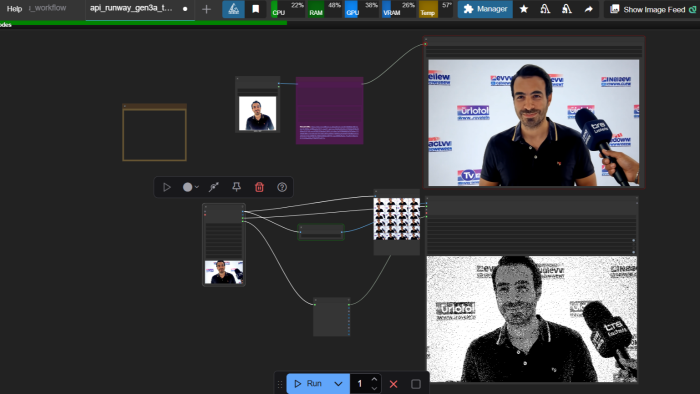Click the grid of portrait frames thumbnail
700x394 pixels.
pyautogui.click(x=397, y=219)
